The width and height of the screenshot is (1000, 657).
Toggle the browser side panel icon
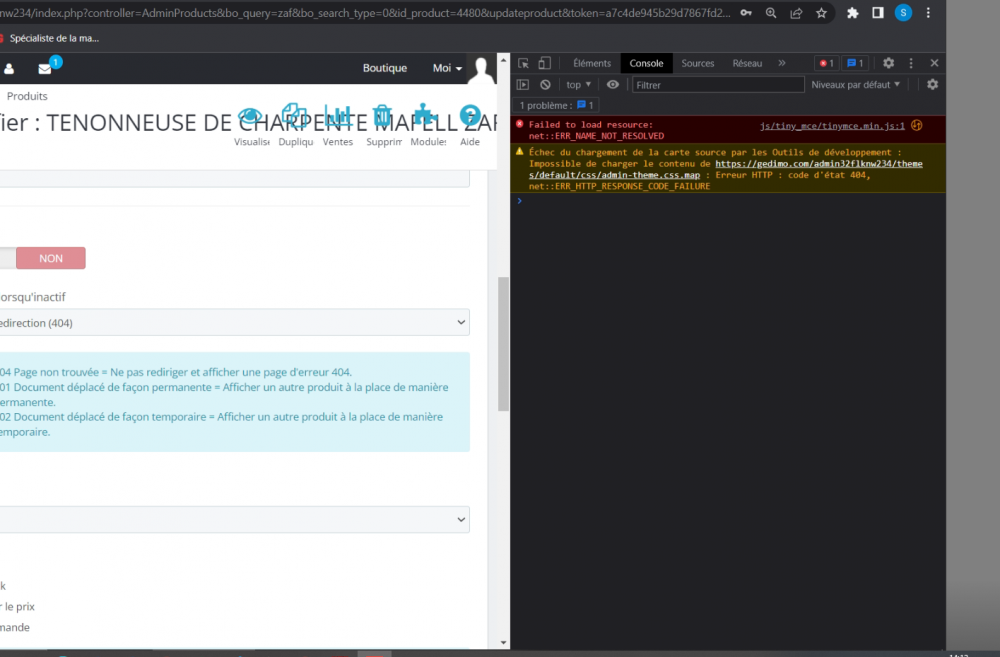click(x=878, y=13)
